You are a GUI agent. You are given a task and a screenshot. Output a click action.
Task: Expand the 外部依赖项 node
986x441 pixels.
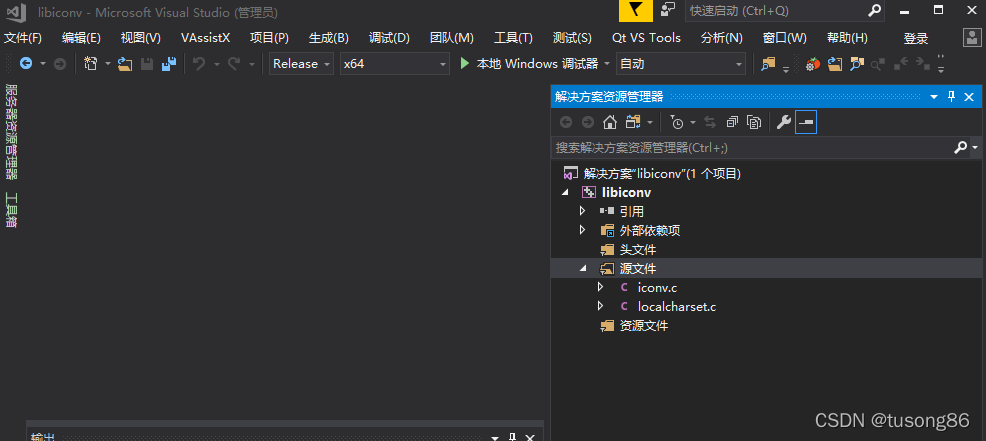(582, 230)
